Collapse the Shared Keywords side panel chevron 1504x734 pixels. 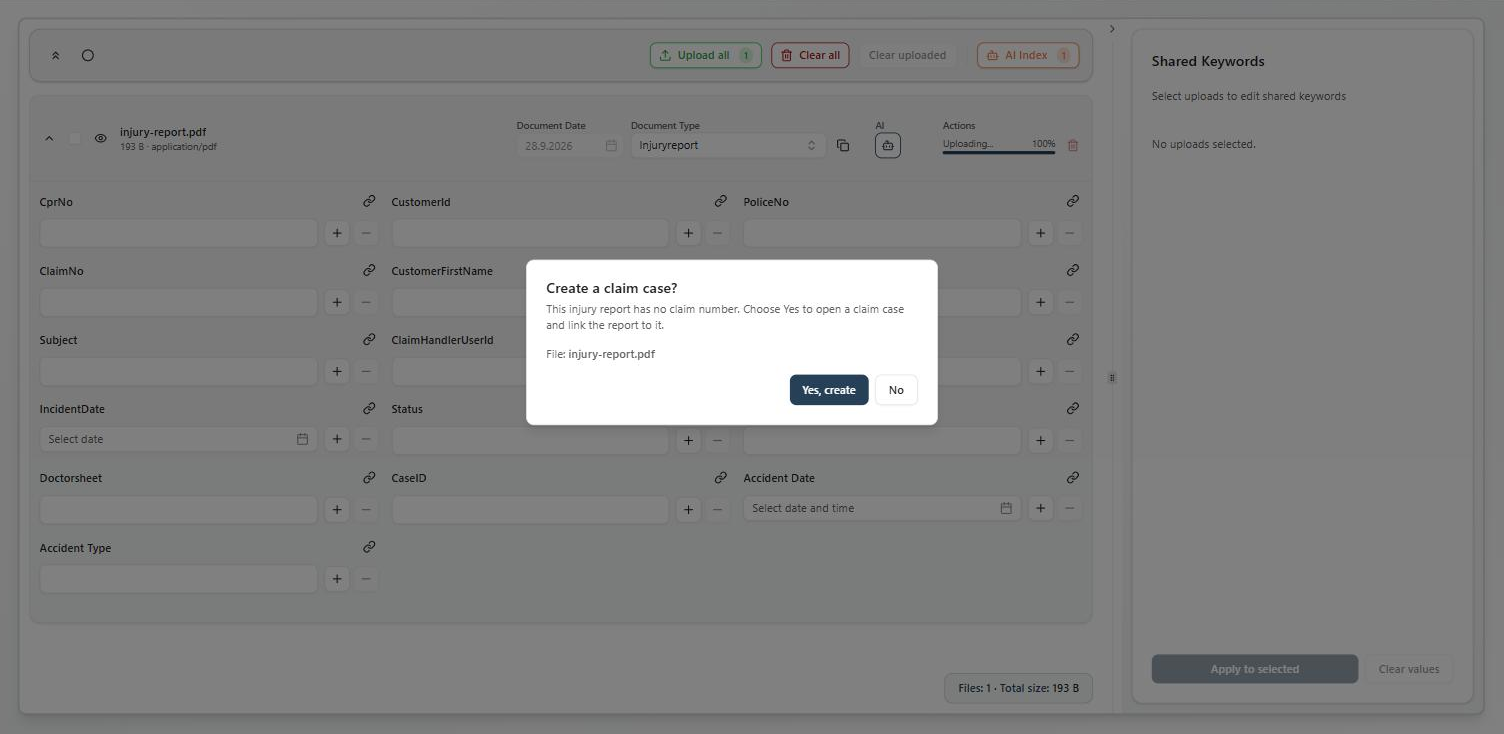(1112, 29)
